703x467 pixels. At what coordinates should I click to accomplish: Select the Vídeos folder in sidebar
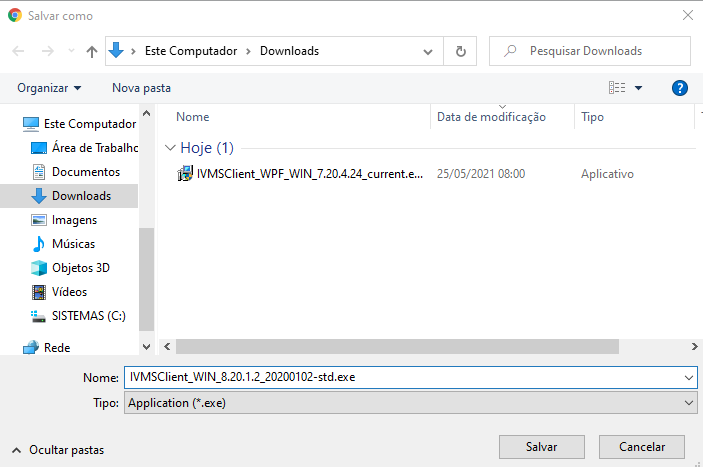point(69,292)
